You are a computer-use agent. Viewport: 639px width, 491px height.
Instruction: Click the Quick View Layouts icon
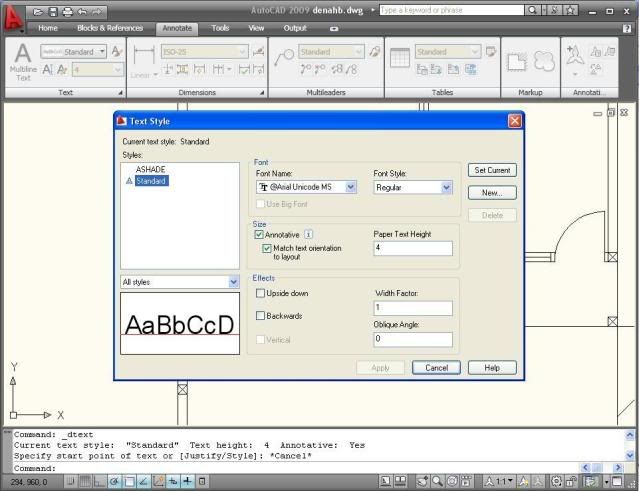401,482
